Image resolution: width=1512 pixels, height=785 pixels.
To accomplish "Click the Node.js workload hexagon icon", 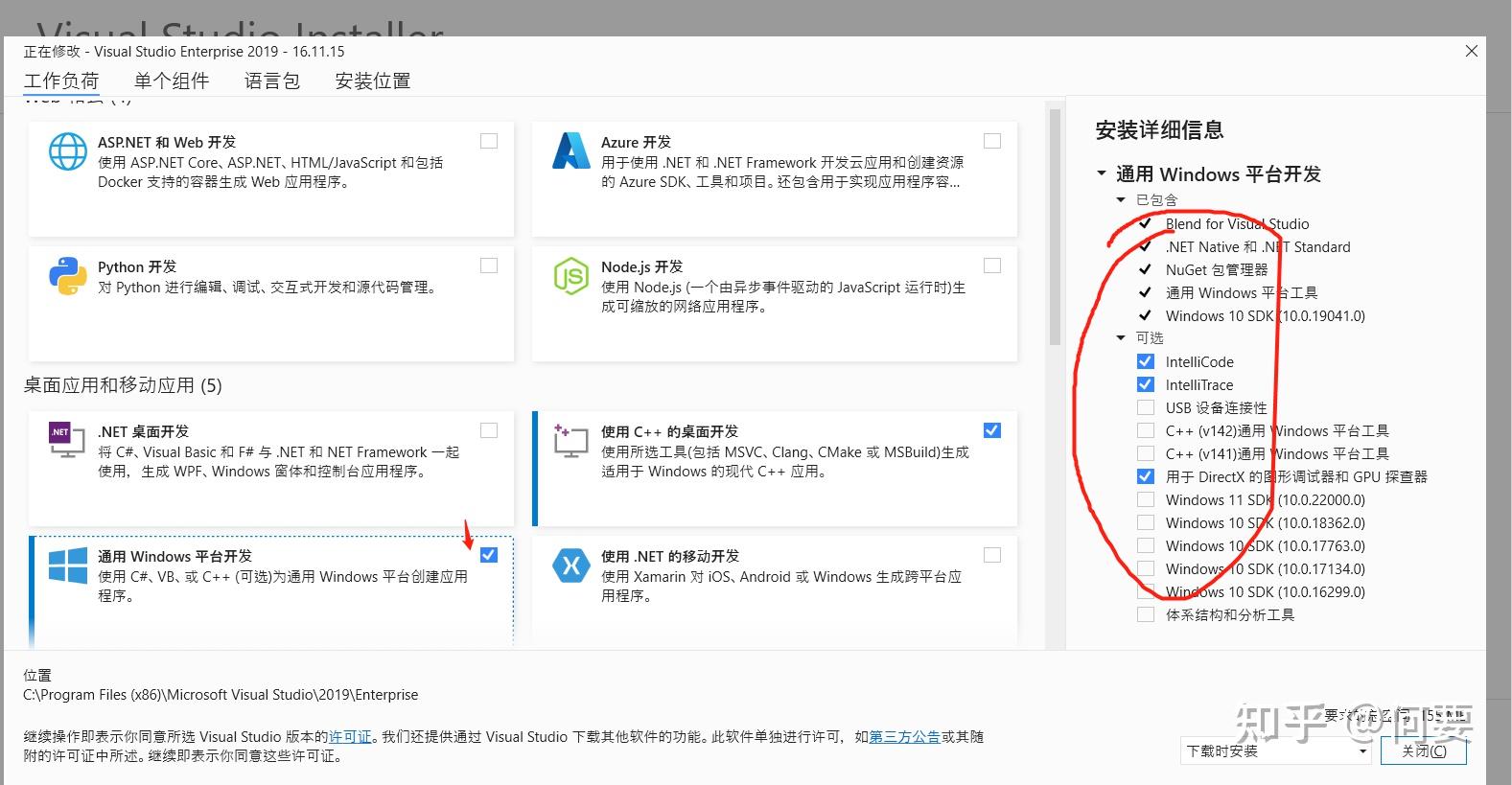I will pyautogui.click(x=571, y=276).
